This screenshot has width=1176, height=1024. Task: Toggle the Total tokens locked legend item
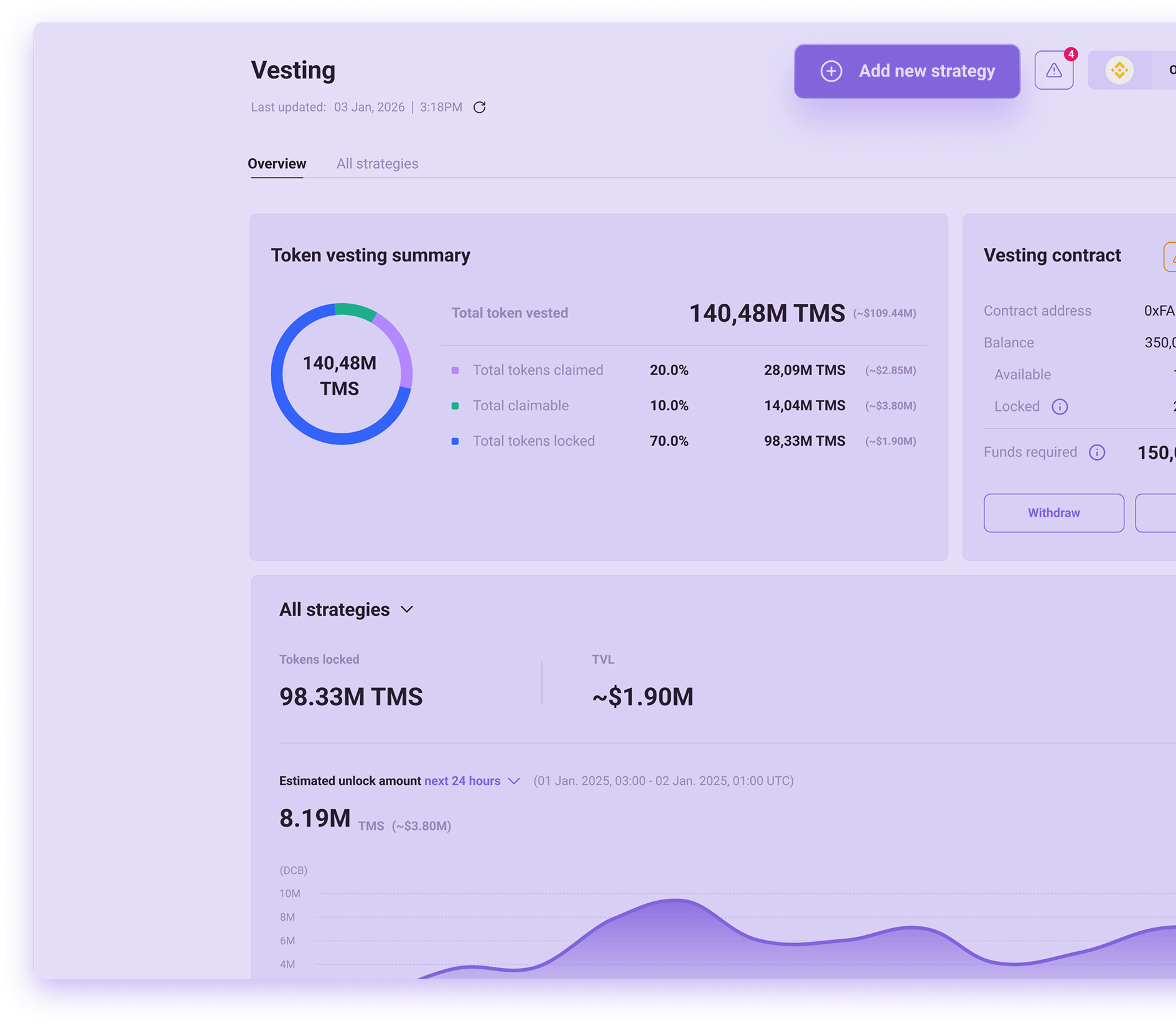click(x=533, y=441)
